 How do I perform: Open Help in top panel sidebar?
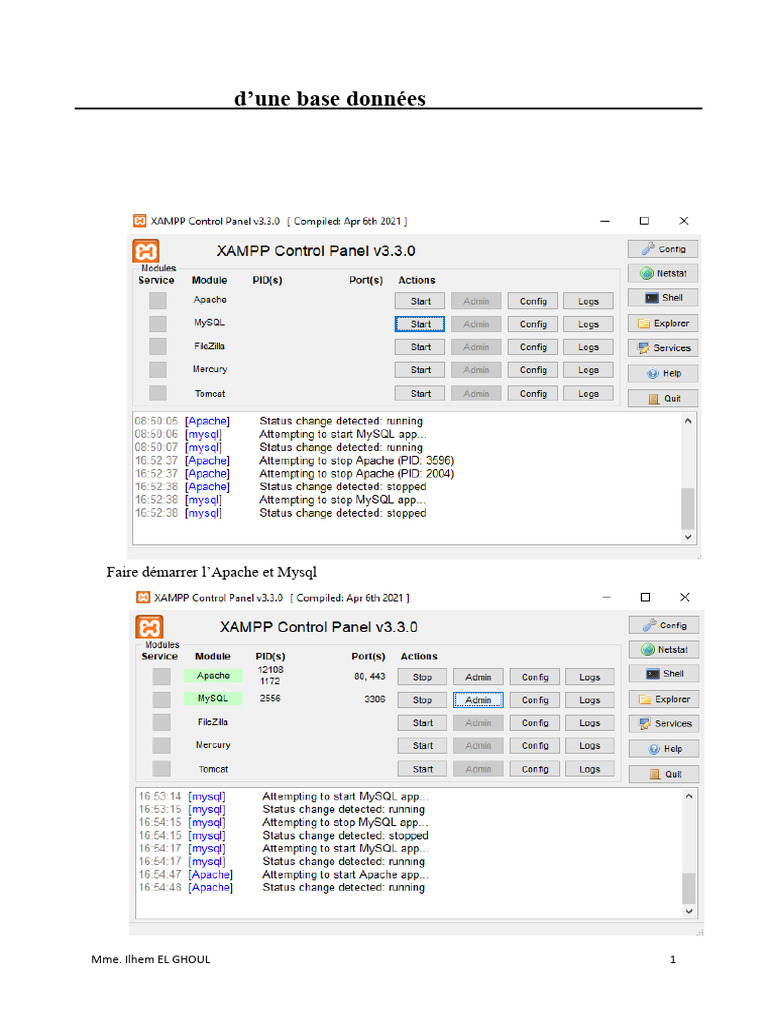click(x=663, y=374)
